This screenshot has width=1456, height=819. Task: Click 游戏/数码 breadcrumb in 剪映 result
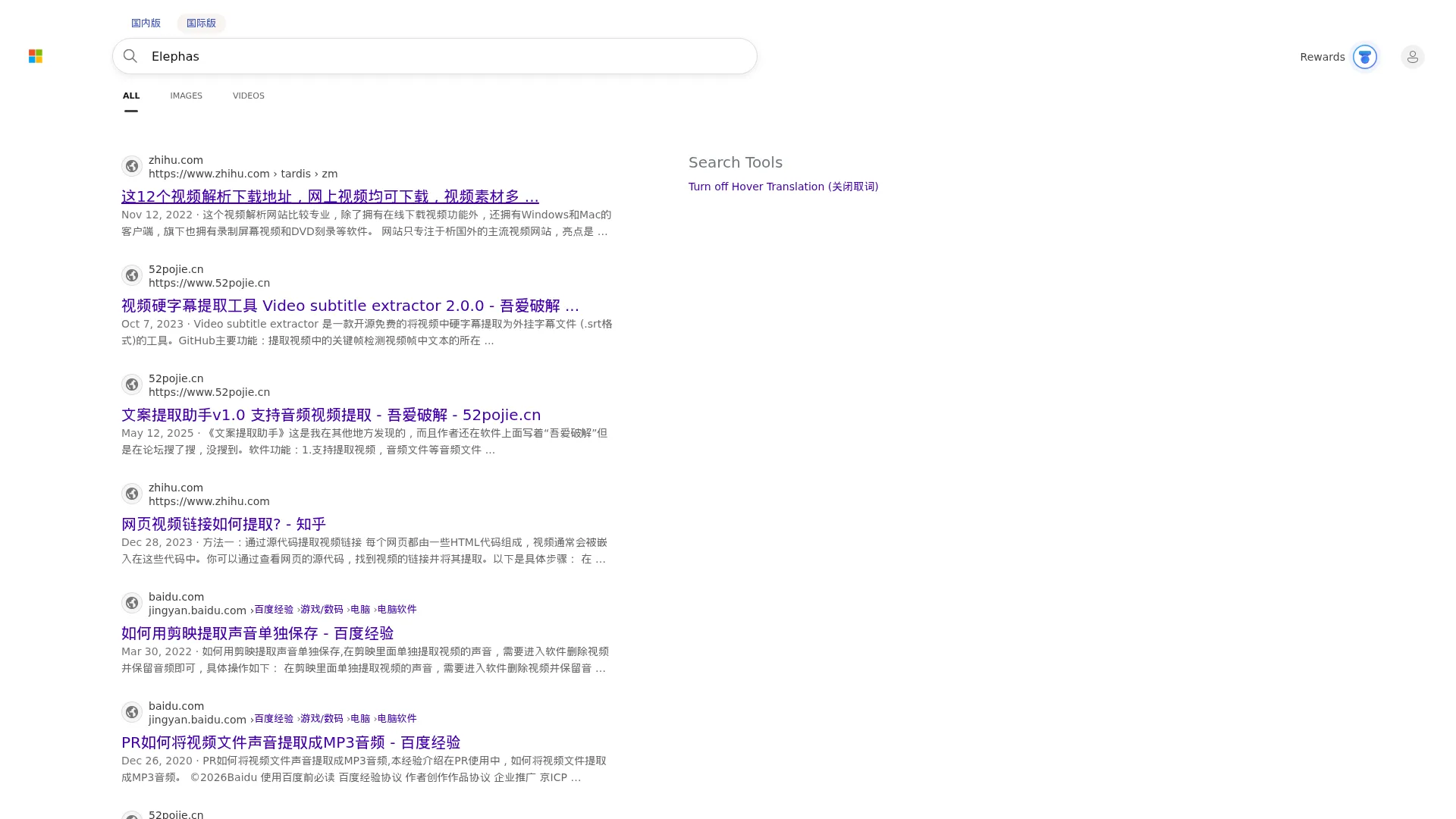point(322,610)
